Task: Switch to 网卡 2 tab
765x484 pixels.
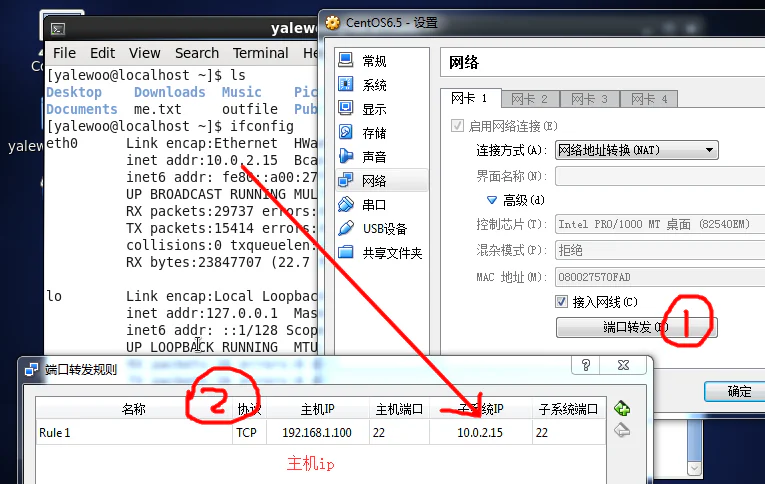Action: tap(530, 99)
